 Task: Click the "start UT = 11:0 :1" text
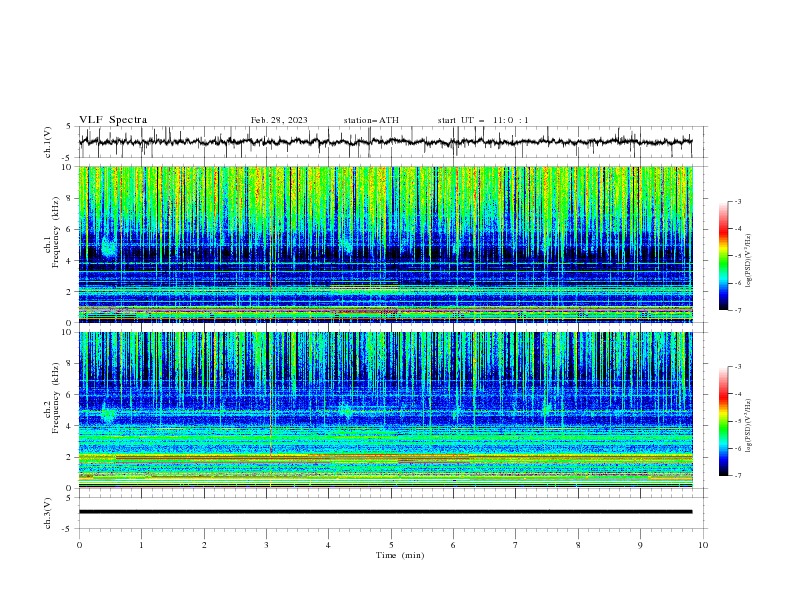(483, 120)
